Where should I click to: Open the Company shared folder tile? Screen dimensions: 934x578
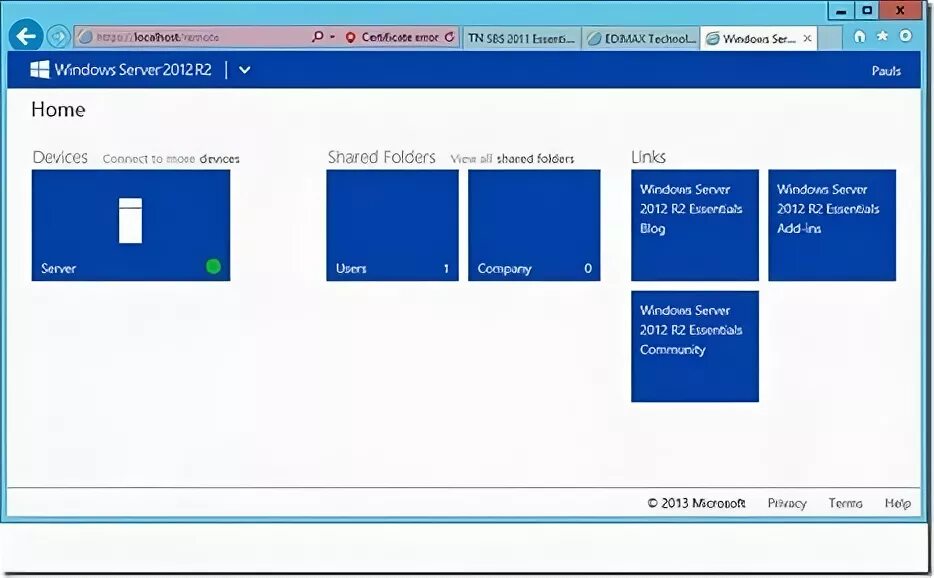(534, 225)
